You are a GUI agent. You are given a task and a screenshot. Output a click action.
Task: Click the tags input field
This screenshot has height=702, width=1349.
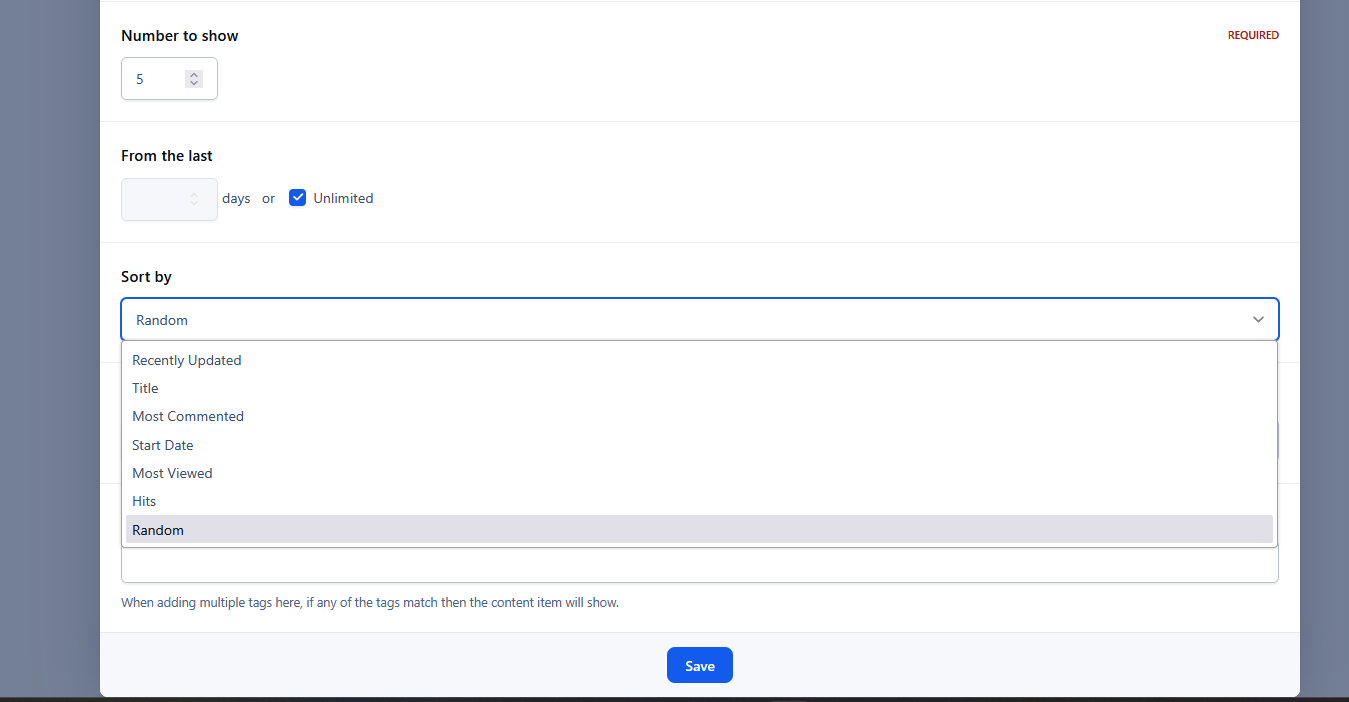coord(699,565)
